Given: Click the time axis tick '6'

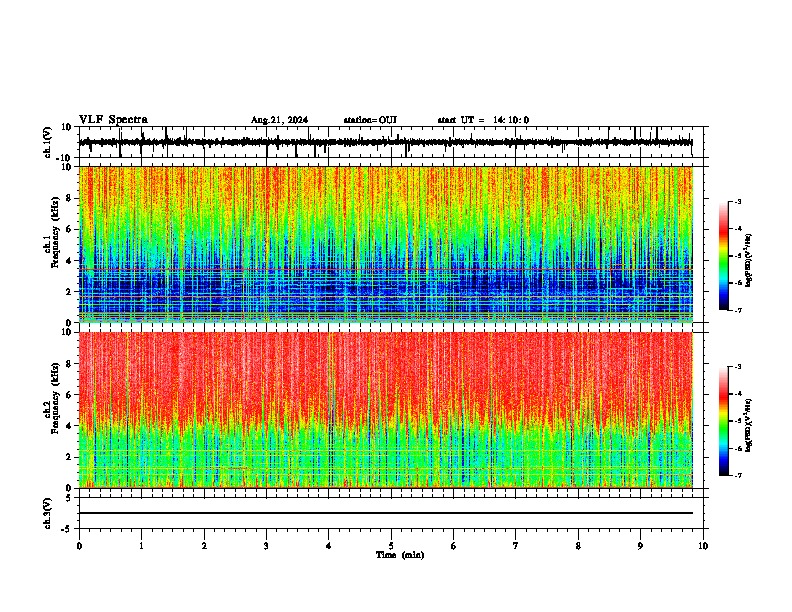Looking at the screenshot, I should click(453, 546).
